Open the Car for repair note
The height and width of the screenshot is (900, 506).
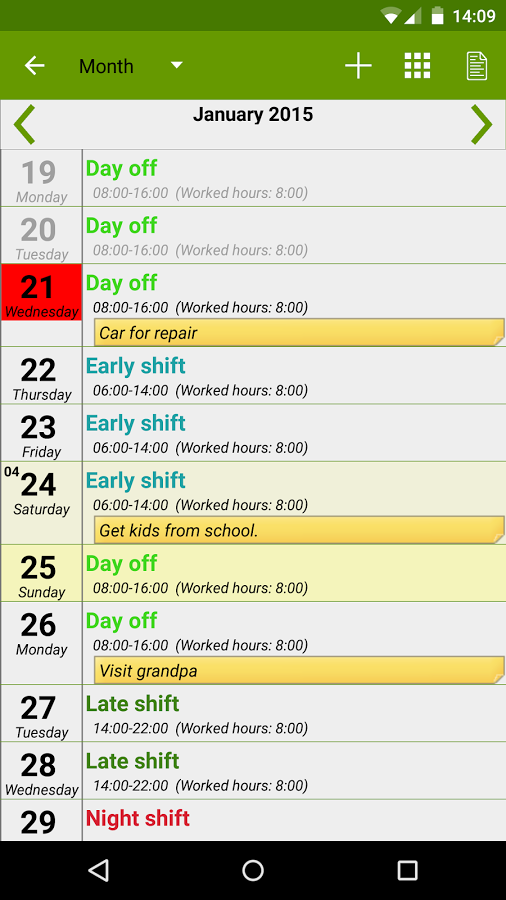299,333
